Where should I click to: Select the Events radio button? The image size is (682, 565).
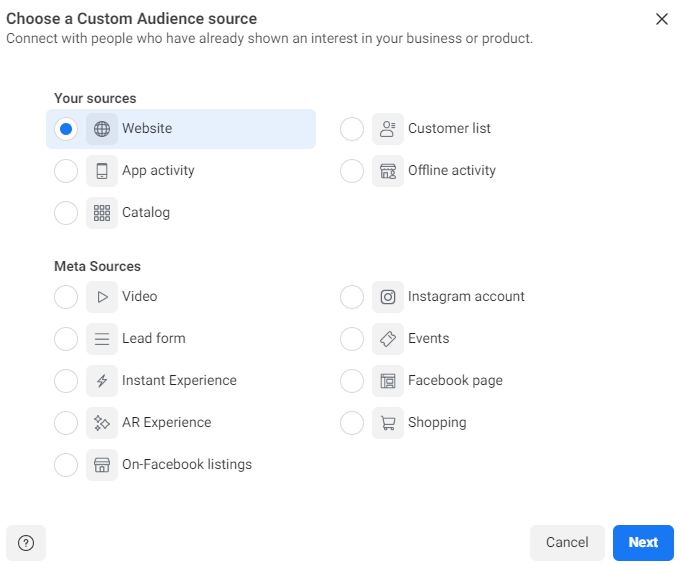(x=352, y=339)
